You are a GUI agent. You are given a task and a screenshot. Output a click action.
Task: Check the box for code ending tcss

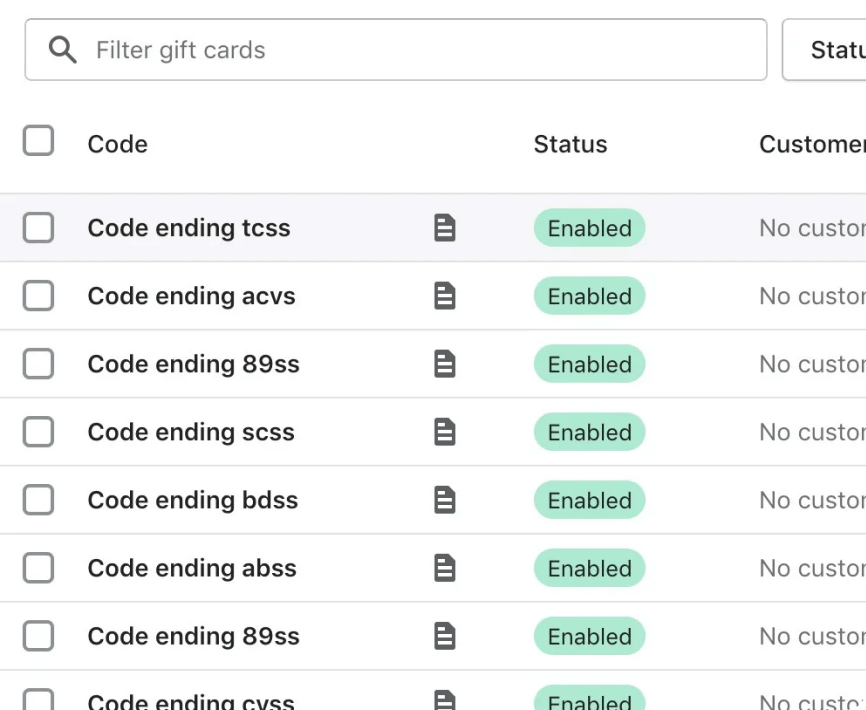[x=38, y=228]
